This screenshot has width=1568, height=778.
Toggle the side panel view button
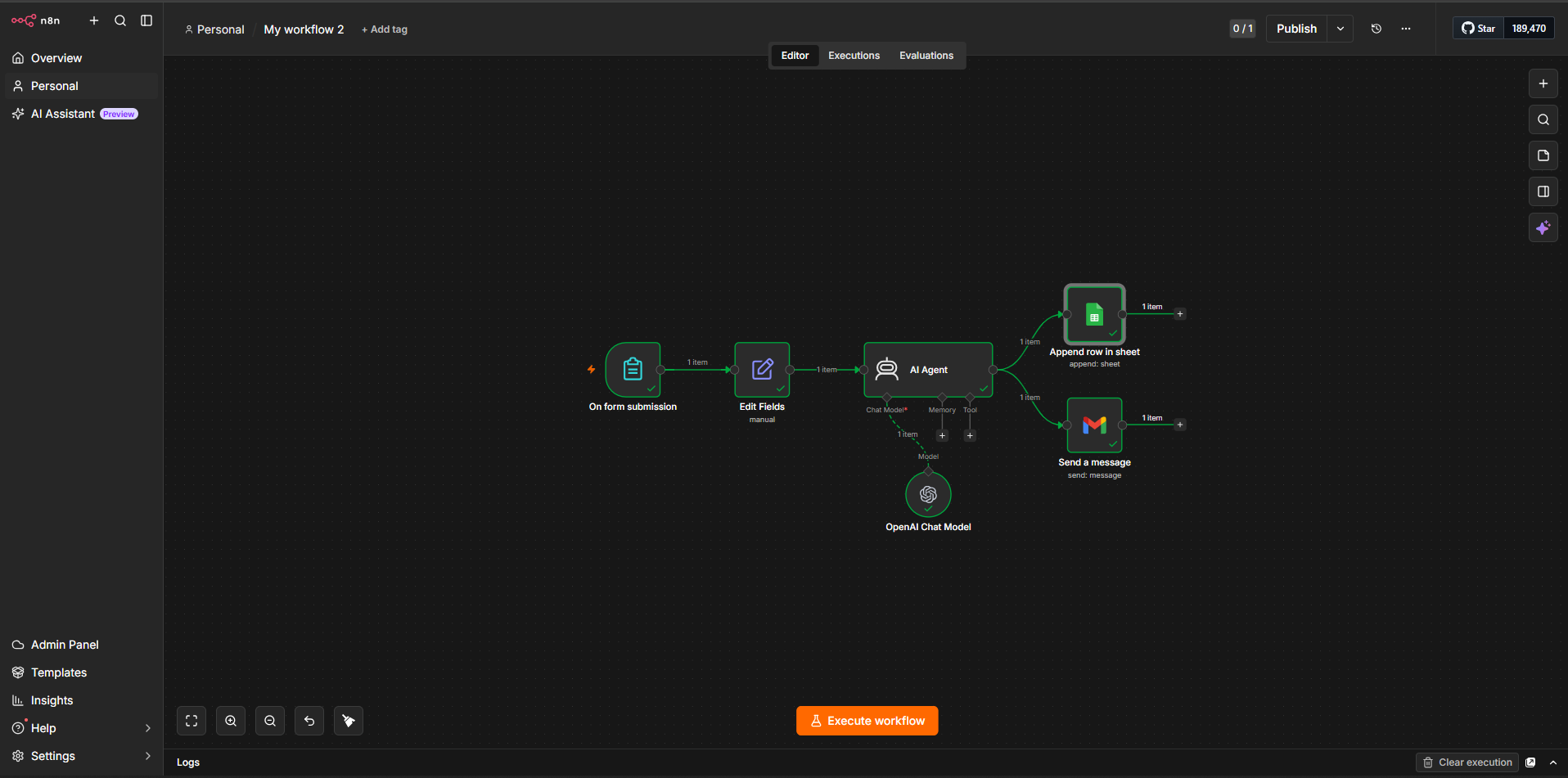point(1543,191)
